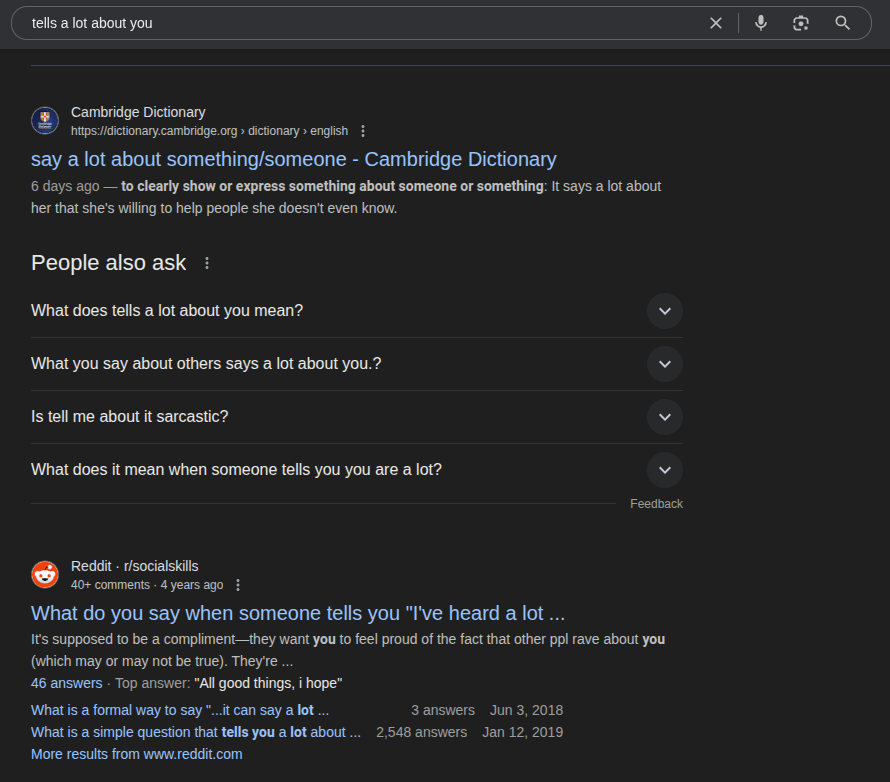Viewport: 890px width, 782px height.
Task: Clear the search box with the X icon
Action: pyautogui.click(x=716, y=23)
